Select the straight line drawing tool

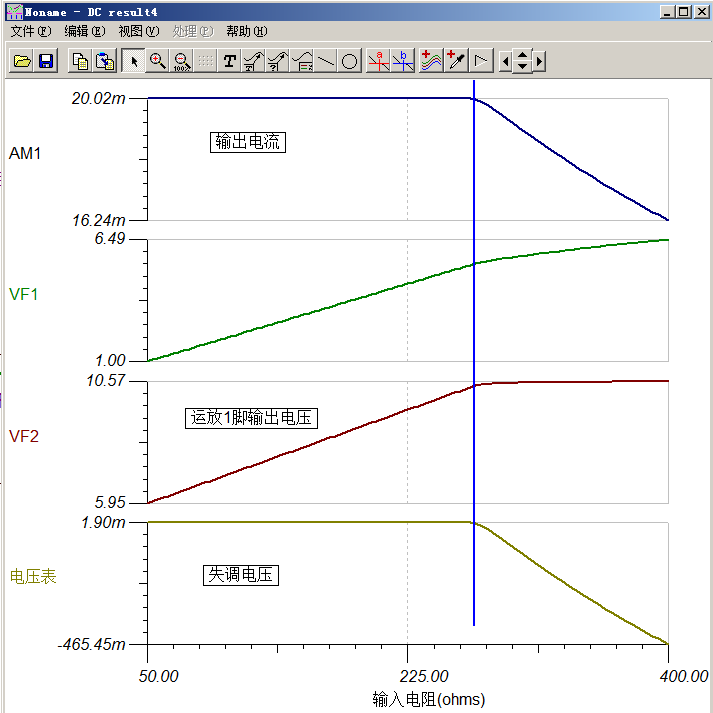[x=326, y=62]
